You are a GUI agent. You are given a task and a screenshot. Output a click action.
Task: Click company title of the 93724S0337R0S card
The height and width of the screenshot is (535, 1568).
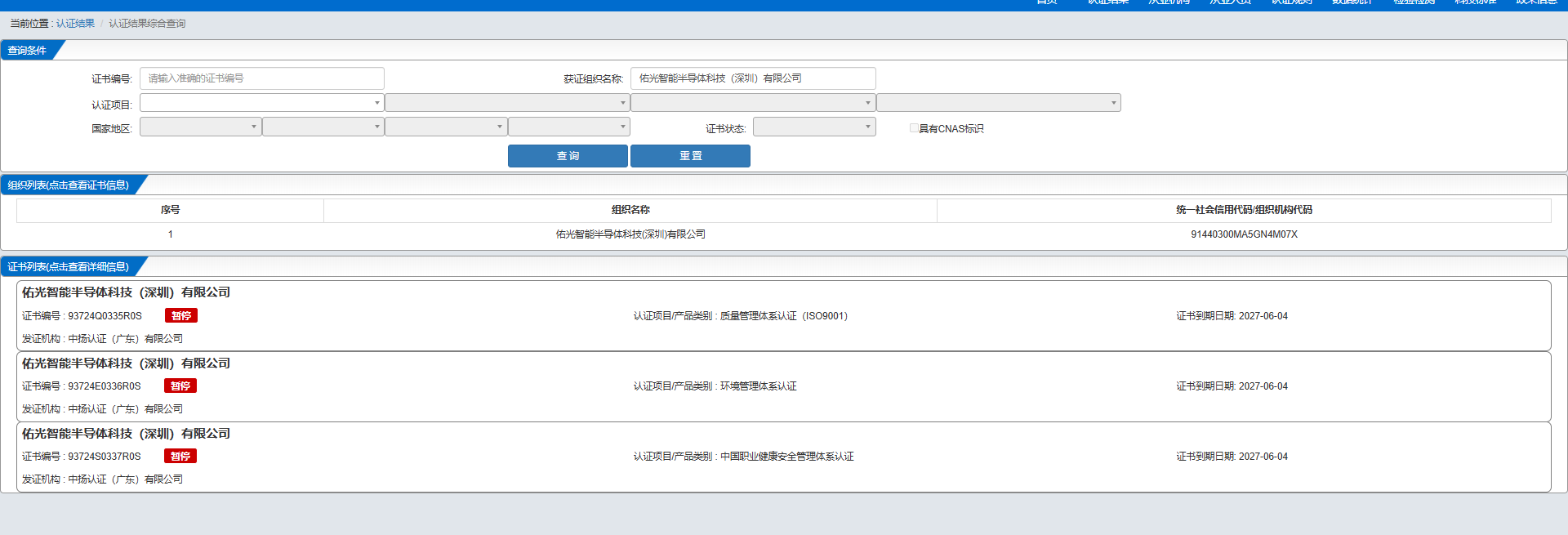click(126, 434)
